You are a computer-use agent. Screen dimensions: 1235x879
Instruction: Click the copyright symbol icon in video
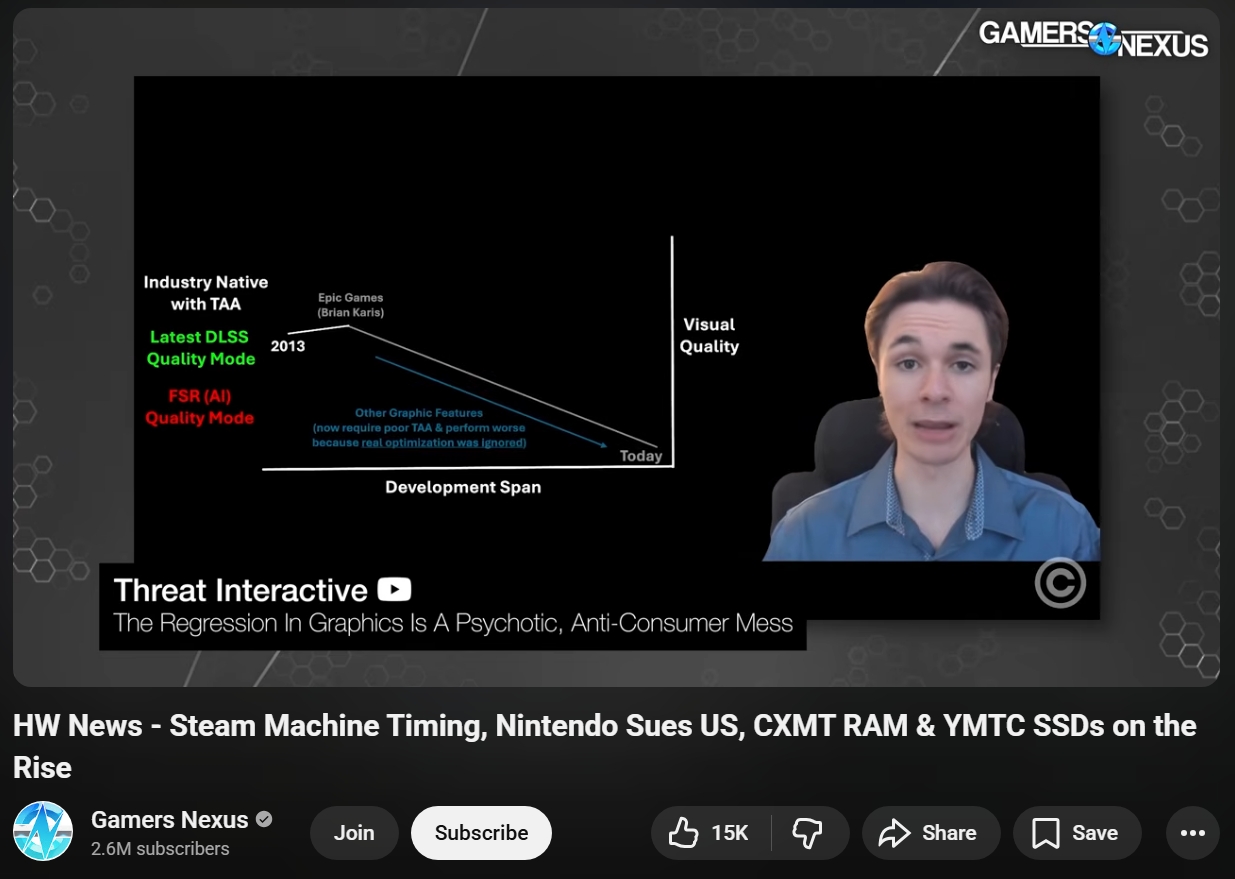pos(1060,583)
